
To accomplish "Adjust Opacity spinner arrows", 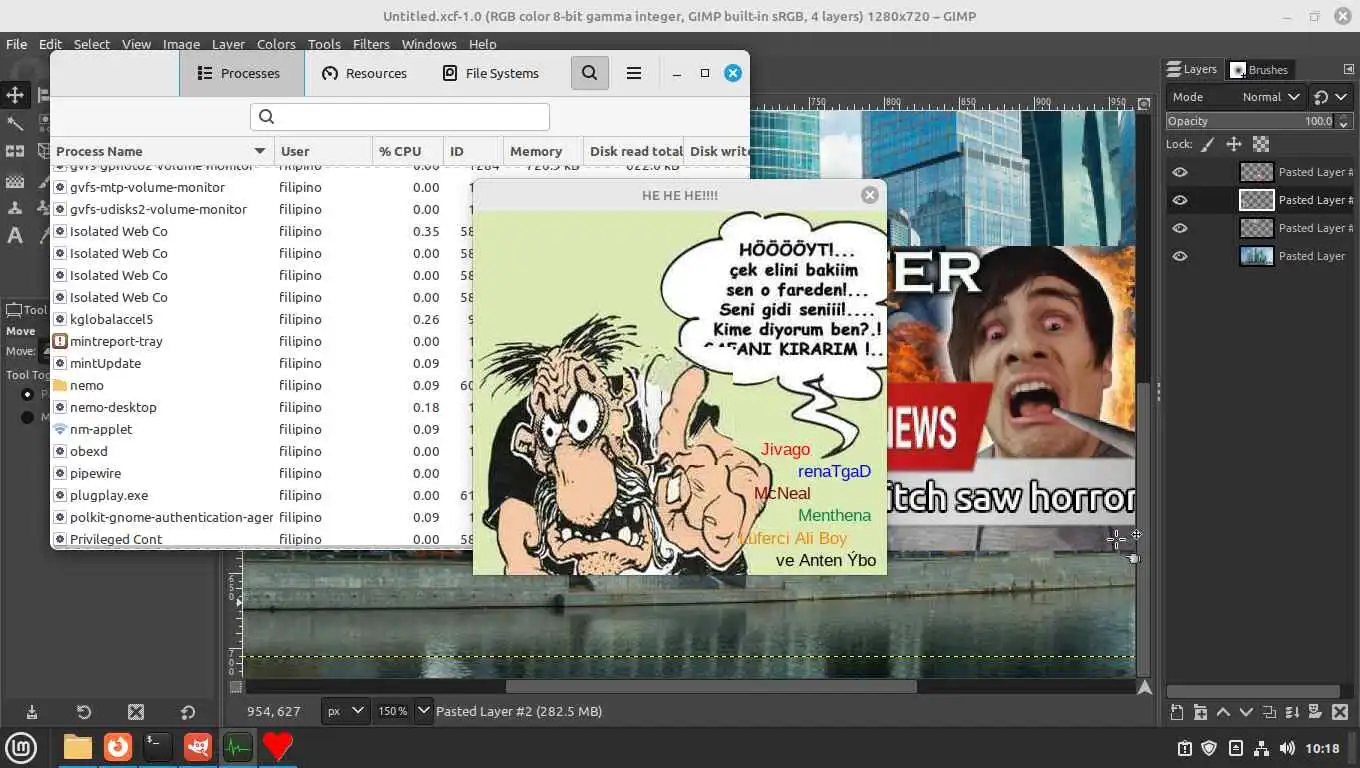I will point(1341,121).
